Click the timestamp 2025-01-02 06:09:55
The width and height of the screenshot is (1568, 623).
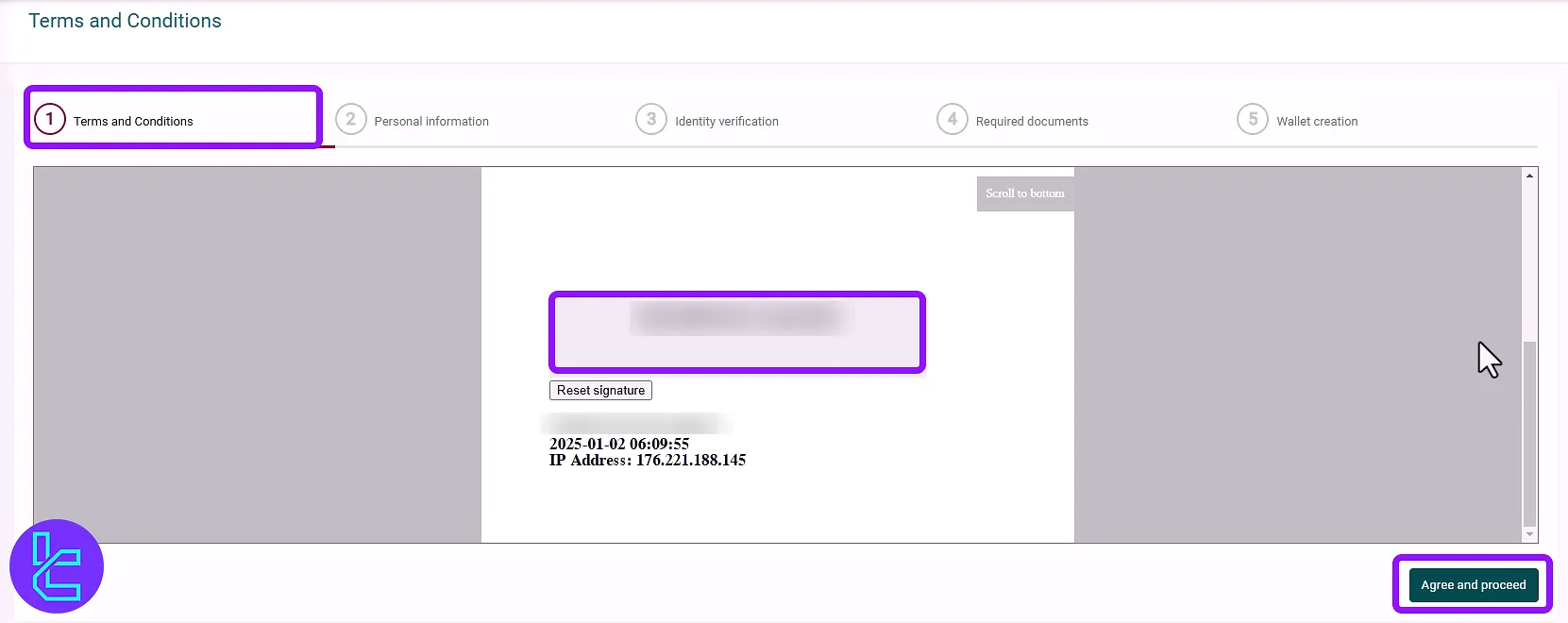tap(619, 444)
